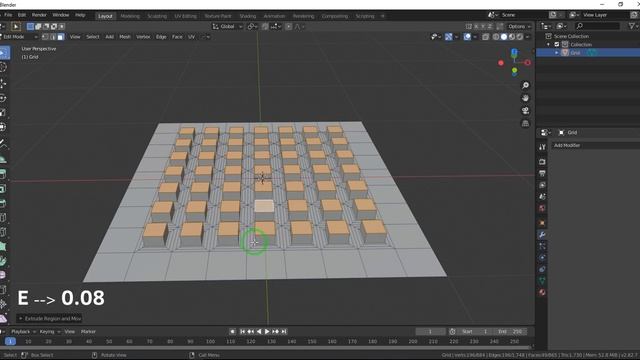640x360 pixels.
Task: Open the Object Data properties green triangle tab
Action: click(x=542, y=281)
